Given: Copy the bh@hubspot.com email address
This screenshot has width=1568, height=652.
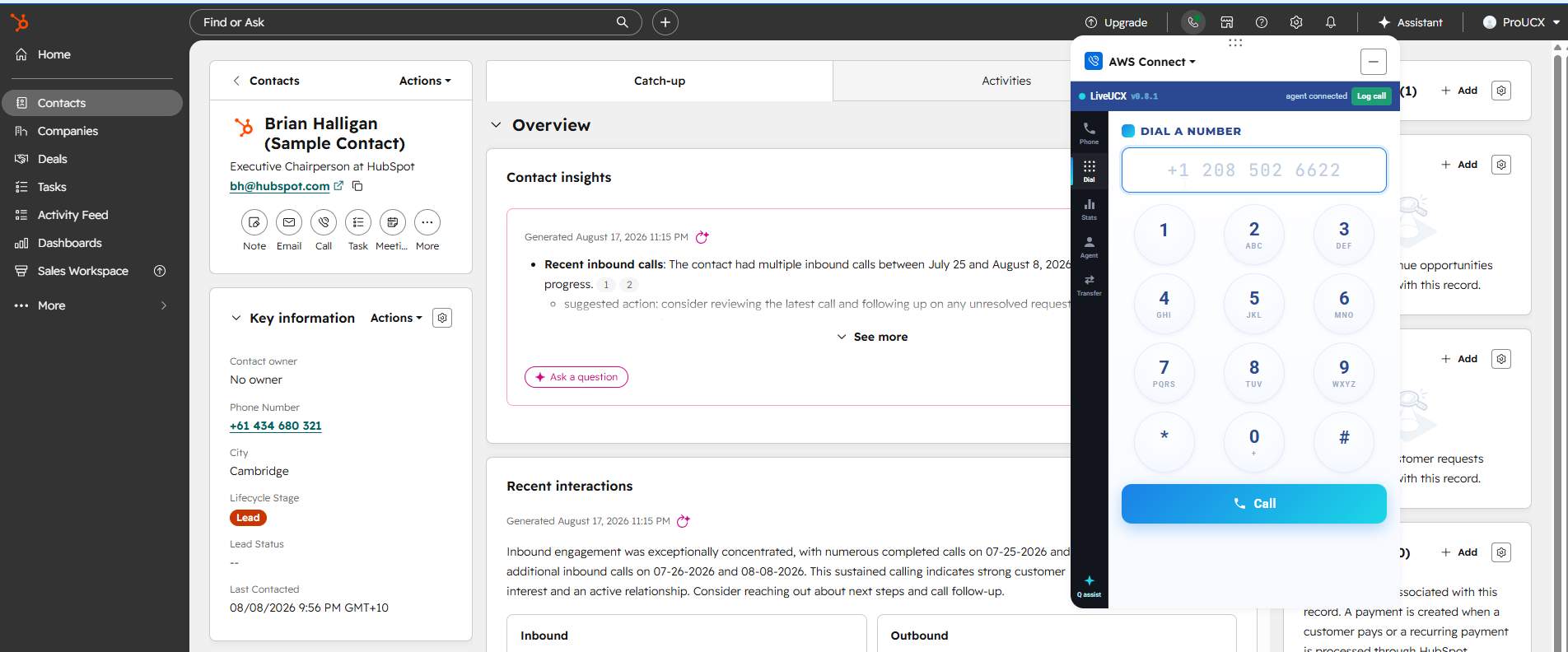Looking at the screenshot, I should pos(357,186).
